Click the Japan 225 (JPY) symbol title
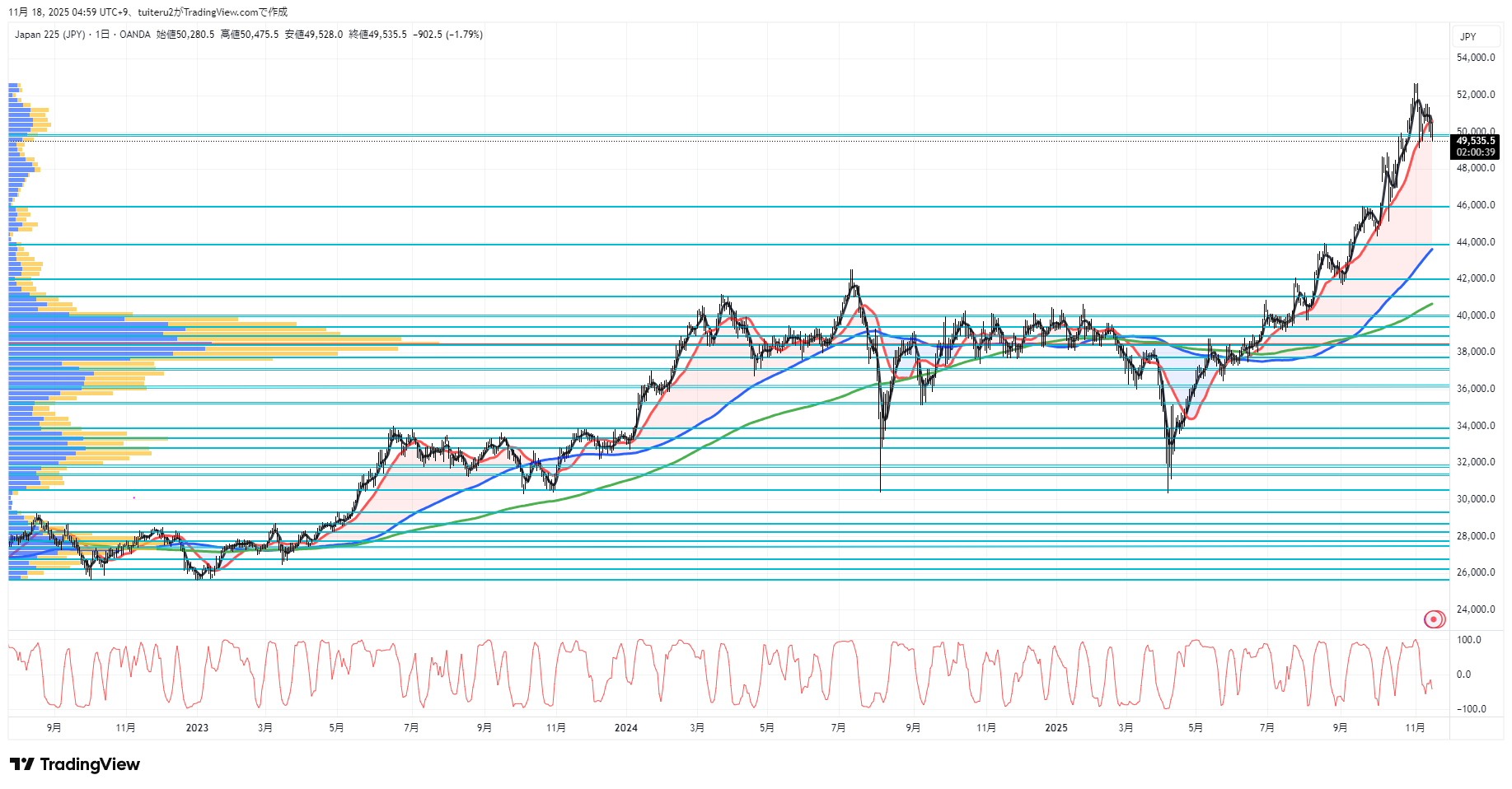The width and height of the screenshot is (1512, 789). [49, 35]
